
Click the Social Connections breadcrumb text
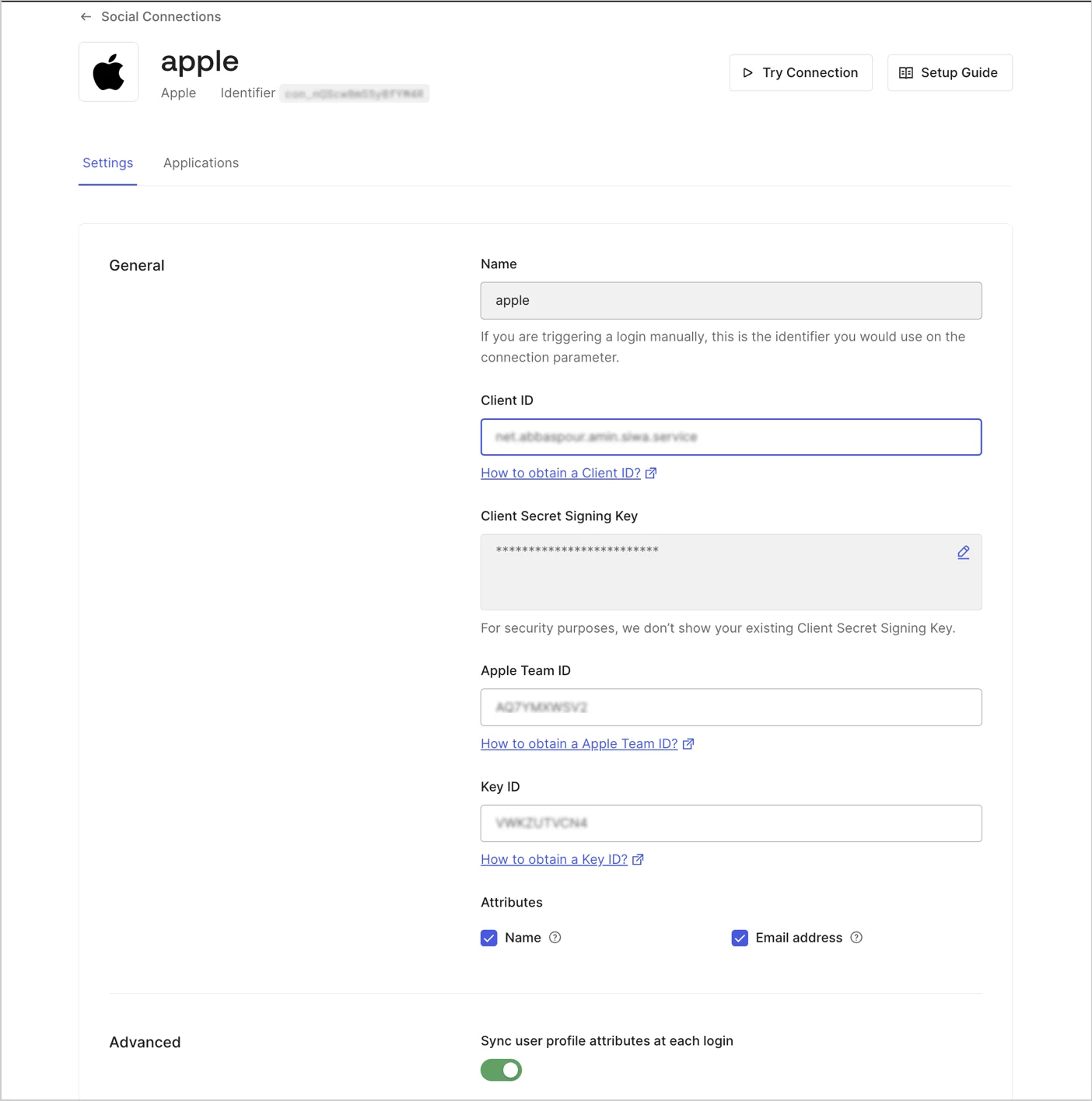click(x=161, y=16)
